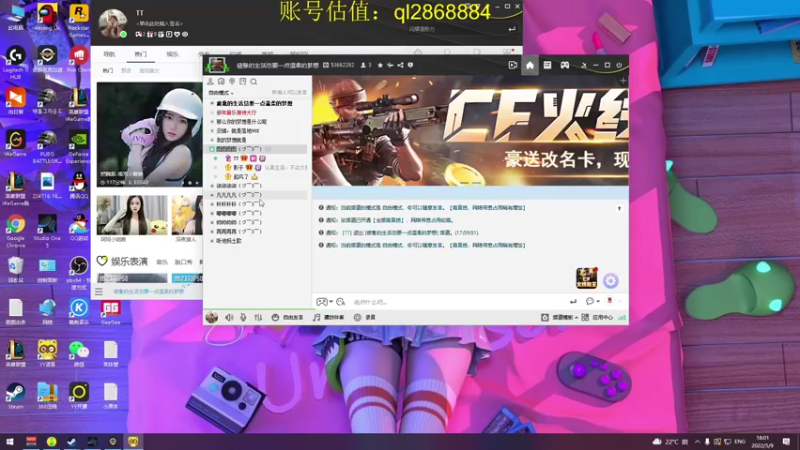Open the CF game badge thumbnail in chat
The width and height of the screenshot is (800, 450).
tap(587, 278)
